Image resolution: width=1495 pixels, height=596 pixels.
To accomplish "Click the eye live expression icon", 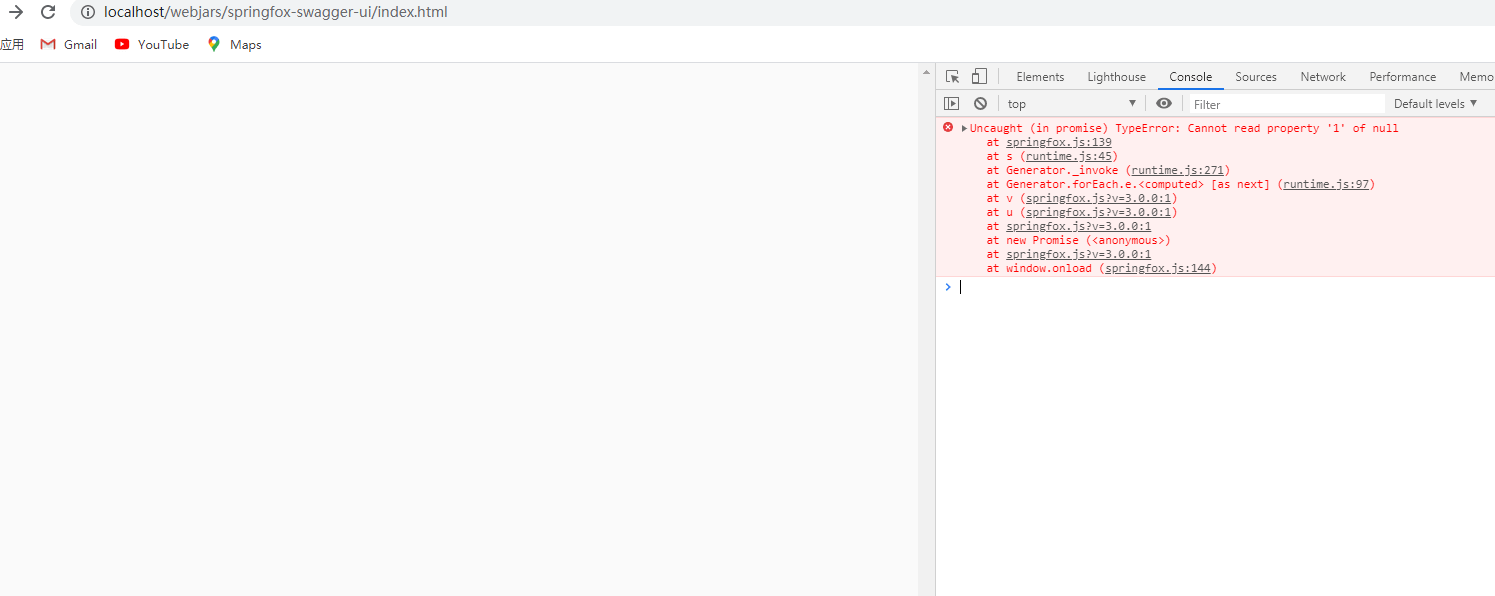I will click(x=1163, y=104).
